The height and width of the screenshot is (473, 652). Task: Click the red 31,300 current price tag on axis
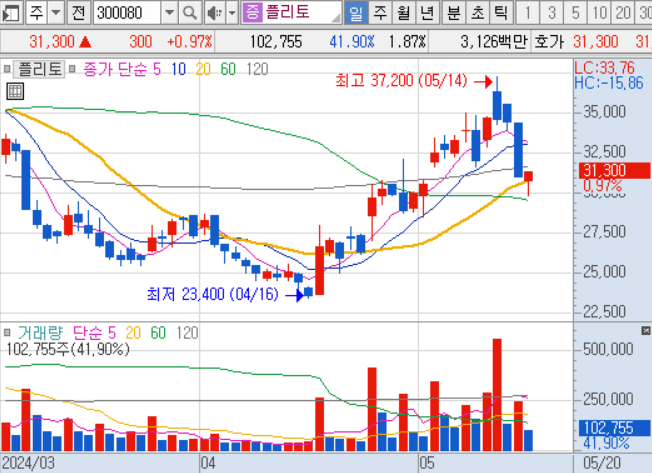[614, 170]
